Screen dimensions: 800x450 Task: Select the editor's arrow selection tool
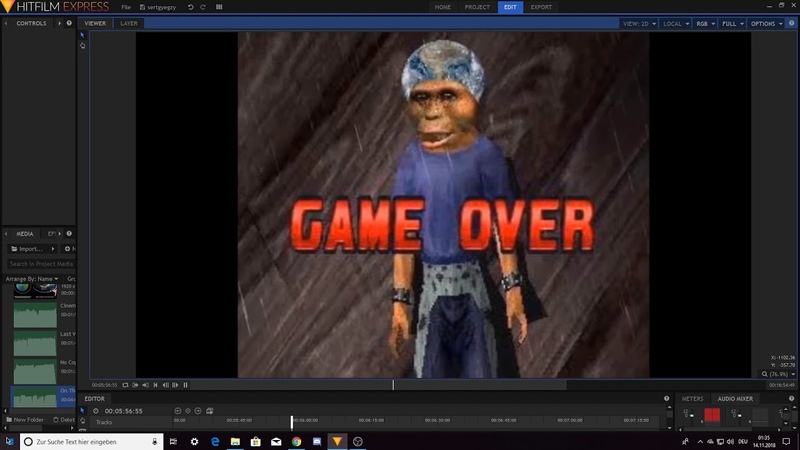point(82,411)
